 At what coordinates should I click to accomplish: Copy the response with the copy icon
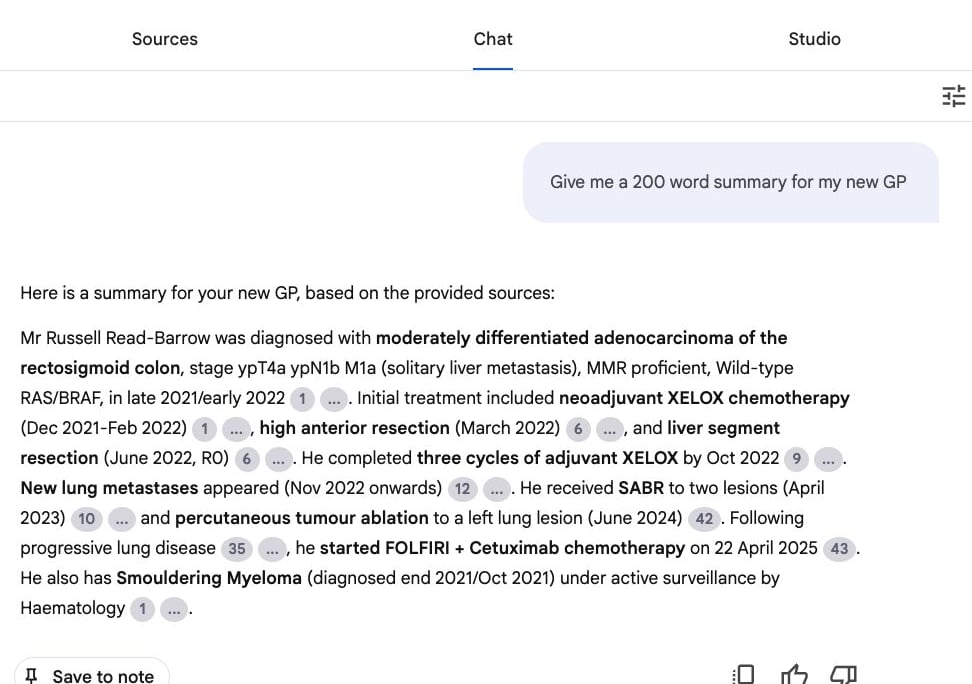744,675
